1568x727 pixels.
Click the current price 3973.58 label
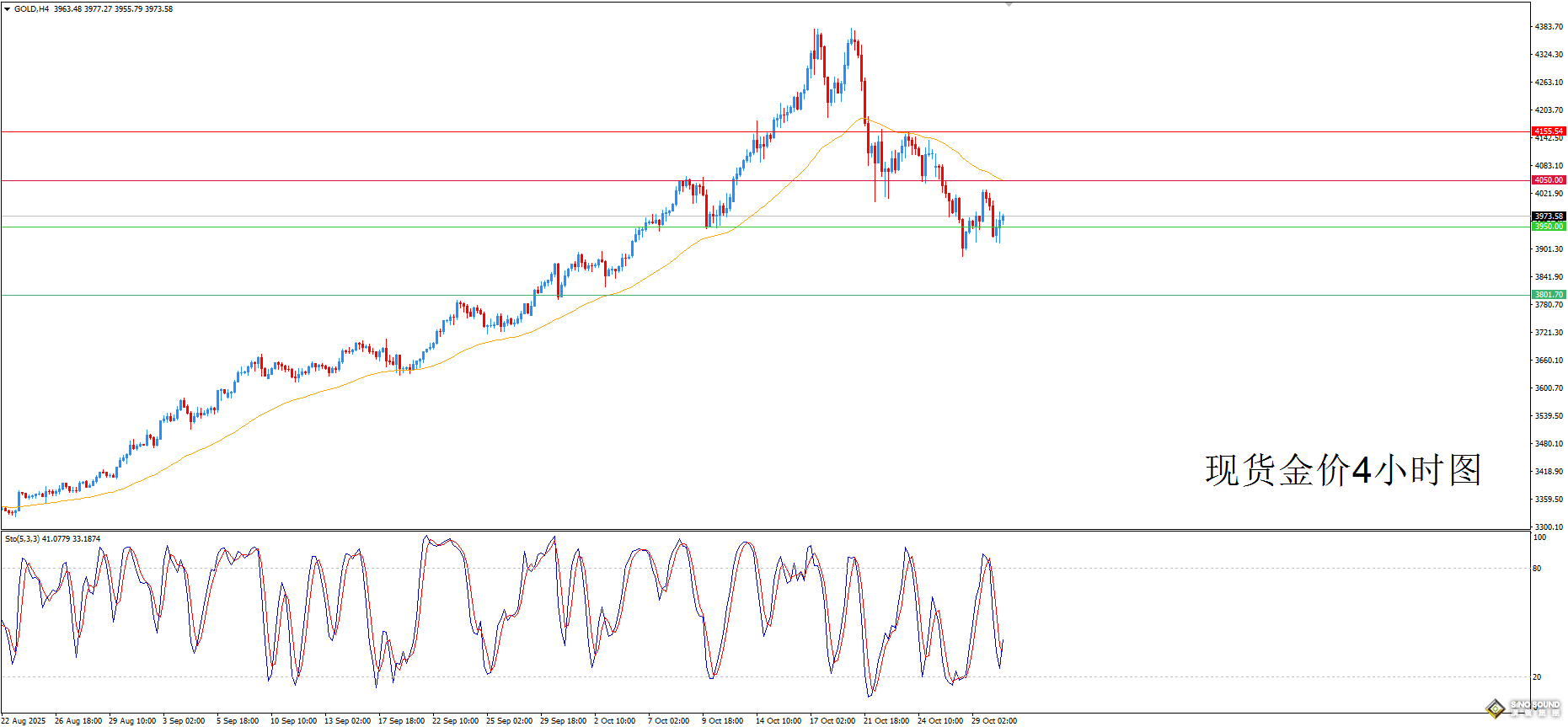tap(1549, 216)
